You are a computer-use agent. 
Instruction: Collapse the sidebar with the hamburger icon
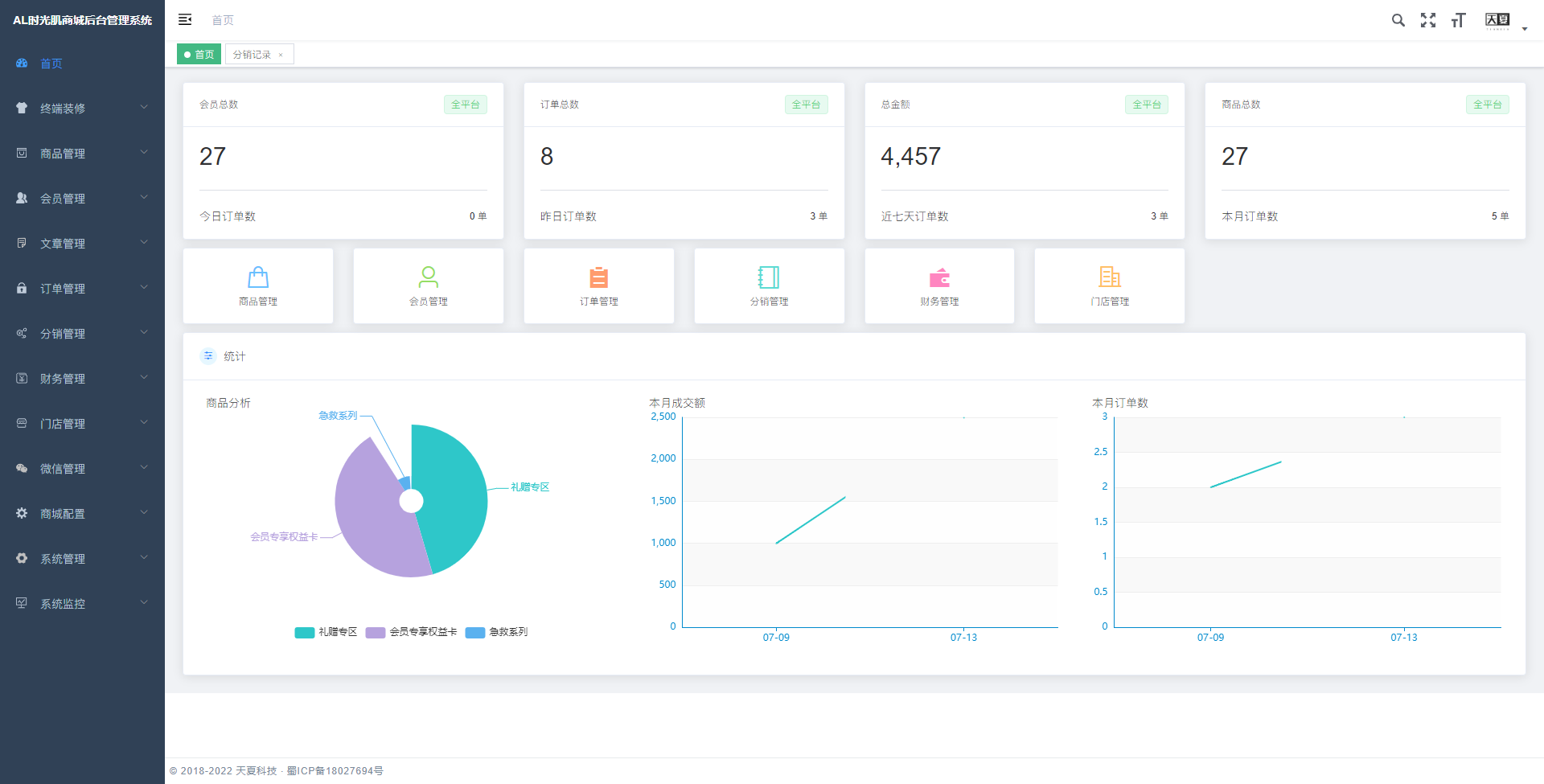tap(185, 20)
